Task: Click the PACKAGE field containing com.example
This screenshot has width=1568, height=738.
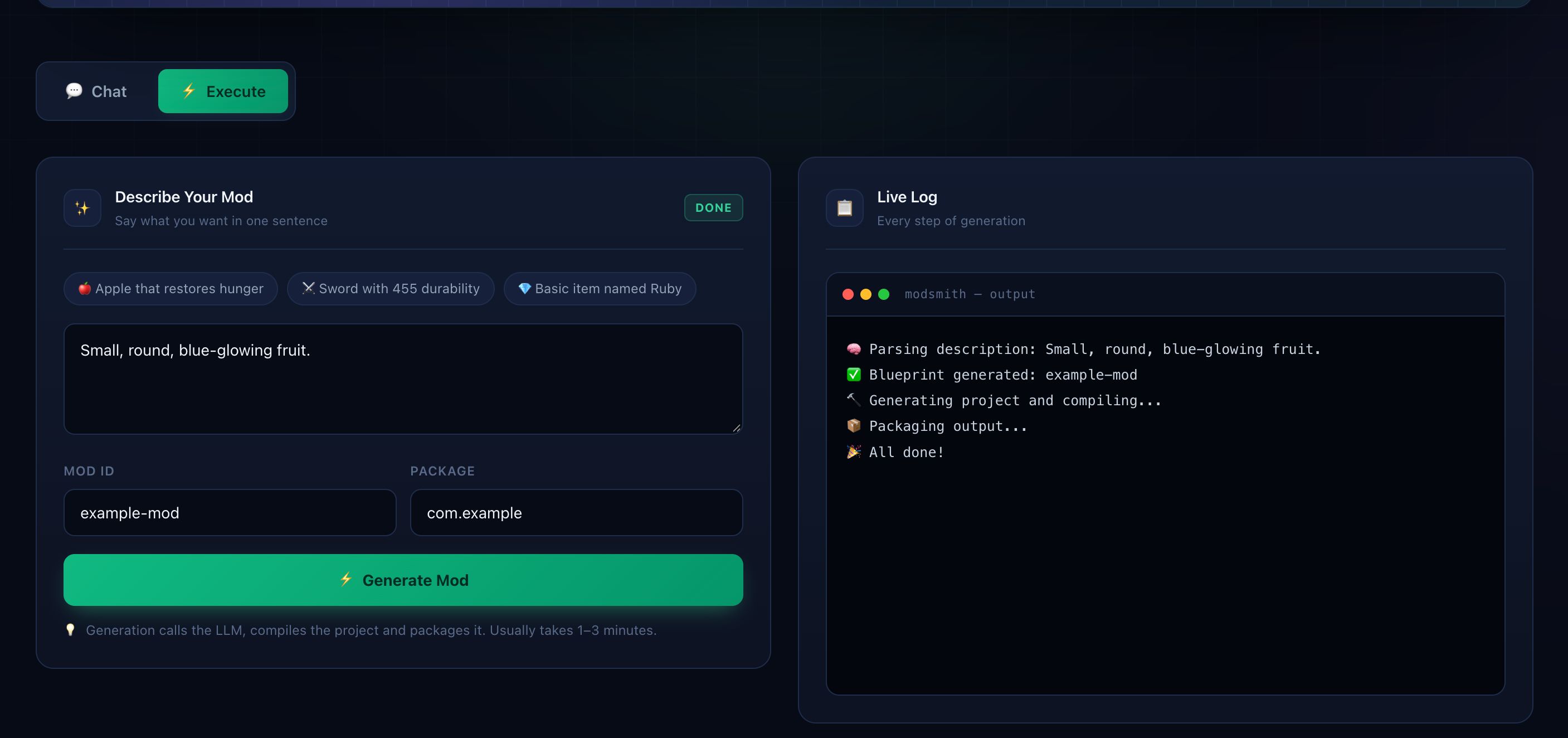Action: coord(576,513)
